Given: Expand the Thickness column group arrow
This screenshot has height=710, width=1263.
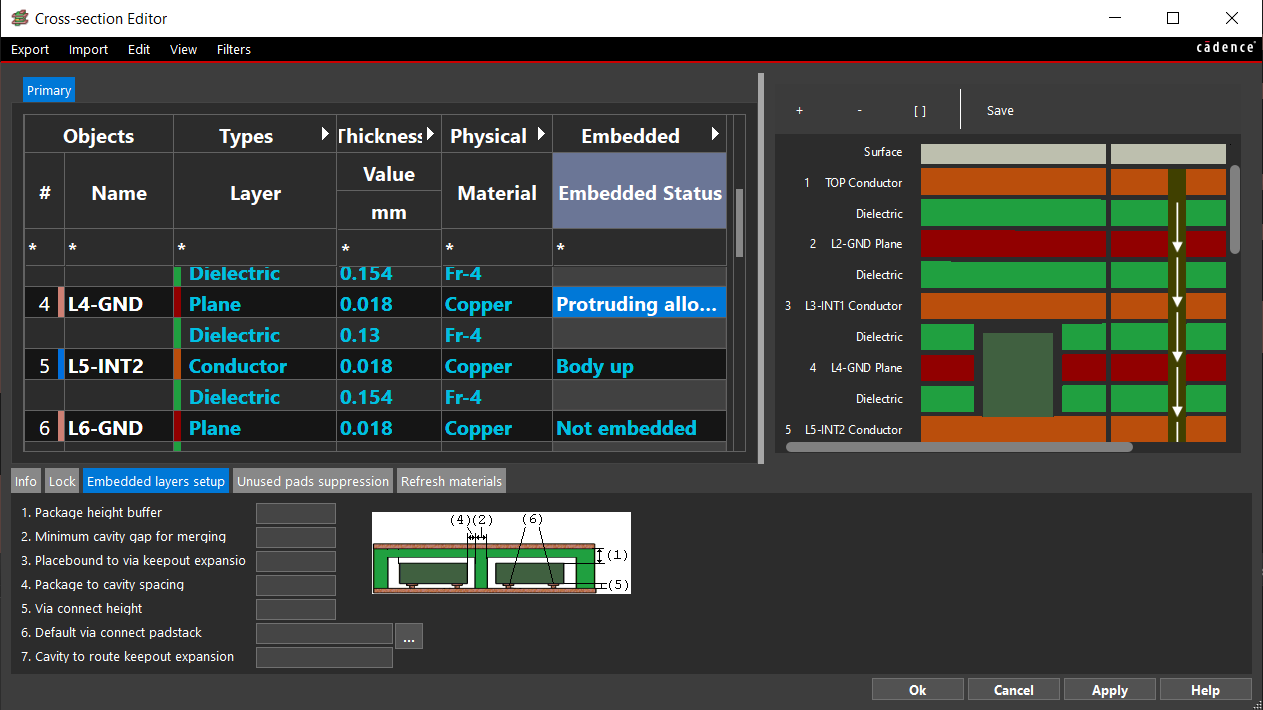Looking at the screenshot, I should click(x=431, y=134).
